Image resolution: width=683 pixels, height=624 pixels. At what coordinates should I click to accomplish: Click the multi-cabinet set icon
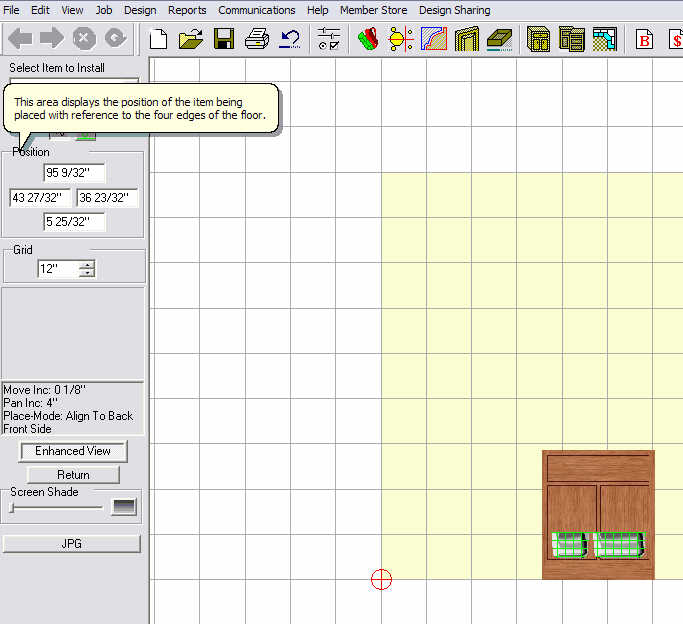[x=571, y=39]
